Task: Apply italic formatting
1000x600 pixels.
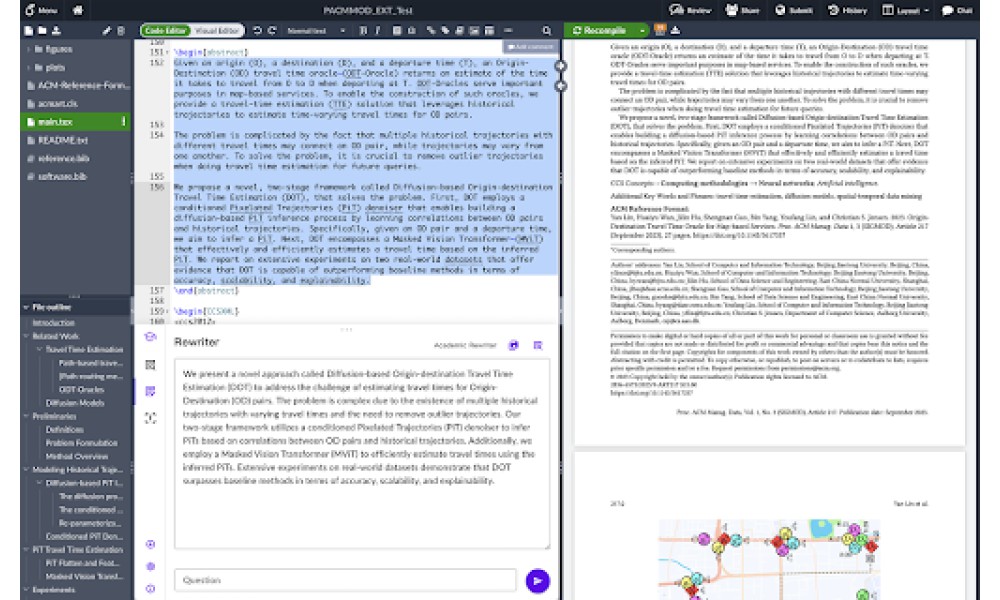Action: pos(377,30)
